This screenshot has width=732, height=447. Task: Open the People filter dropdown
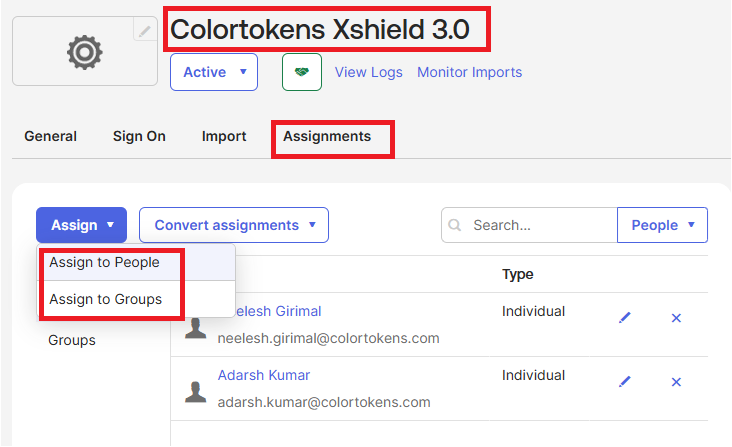662,225
